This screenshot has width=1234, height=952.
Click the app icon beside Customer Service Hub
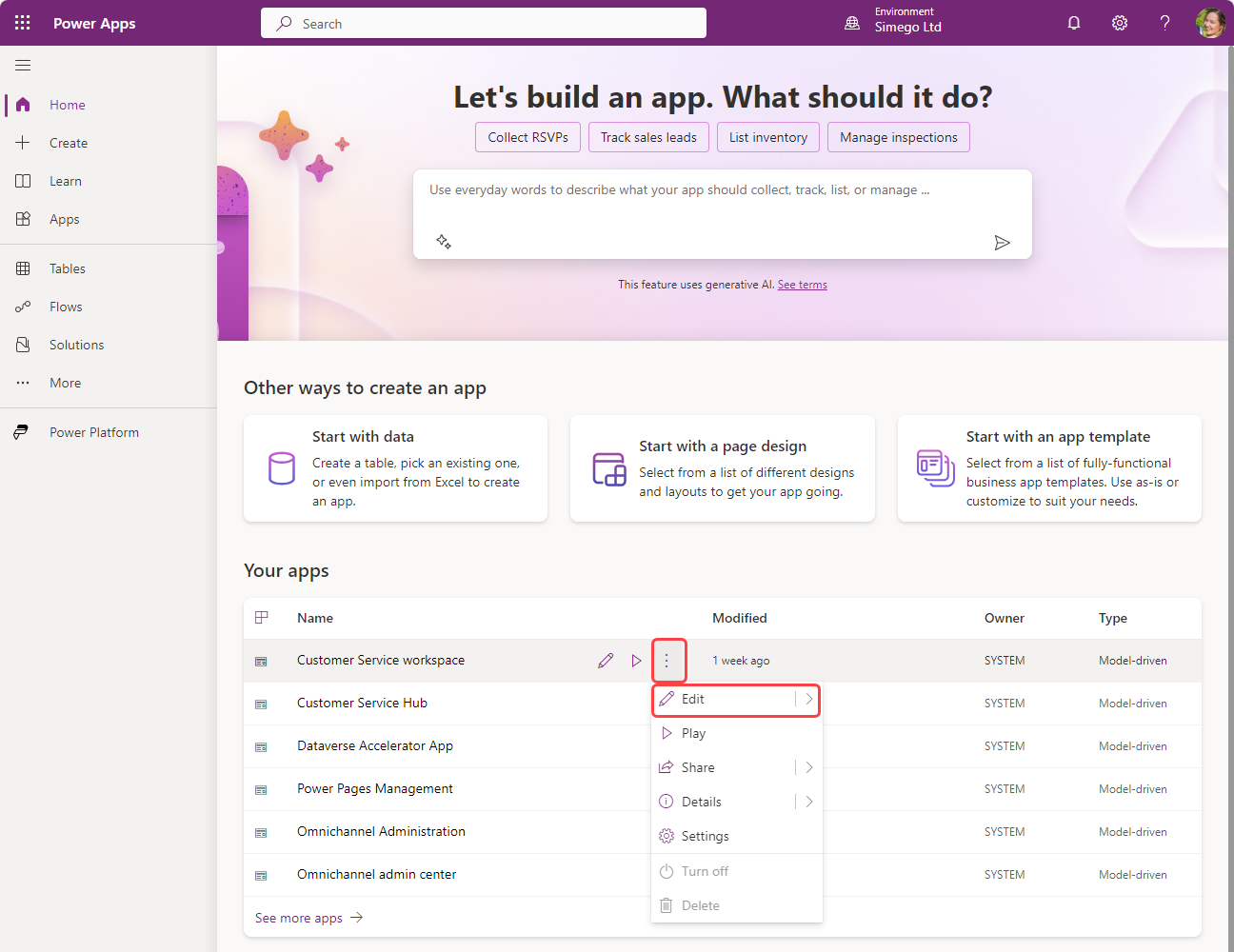point(261,704)
